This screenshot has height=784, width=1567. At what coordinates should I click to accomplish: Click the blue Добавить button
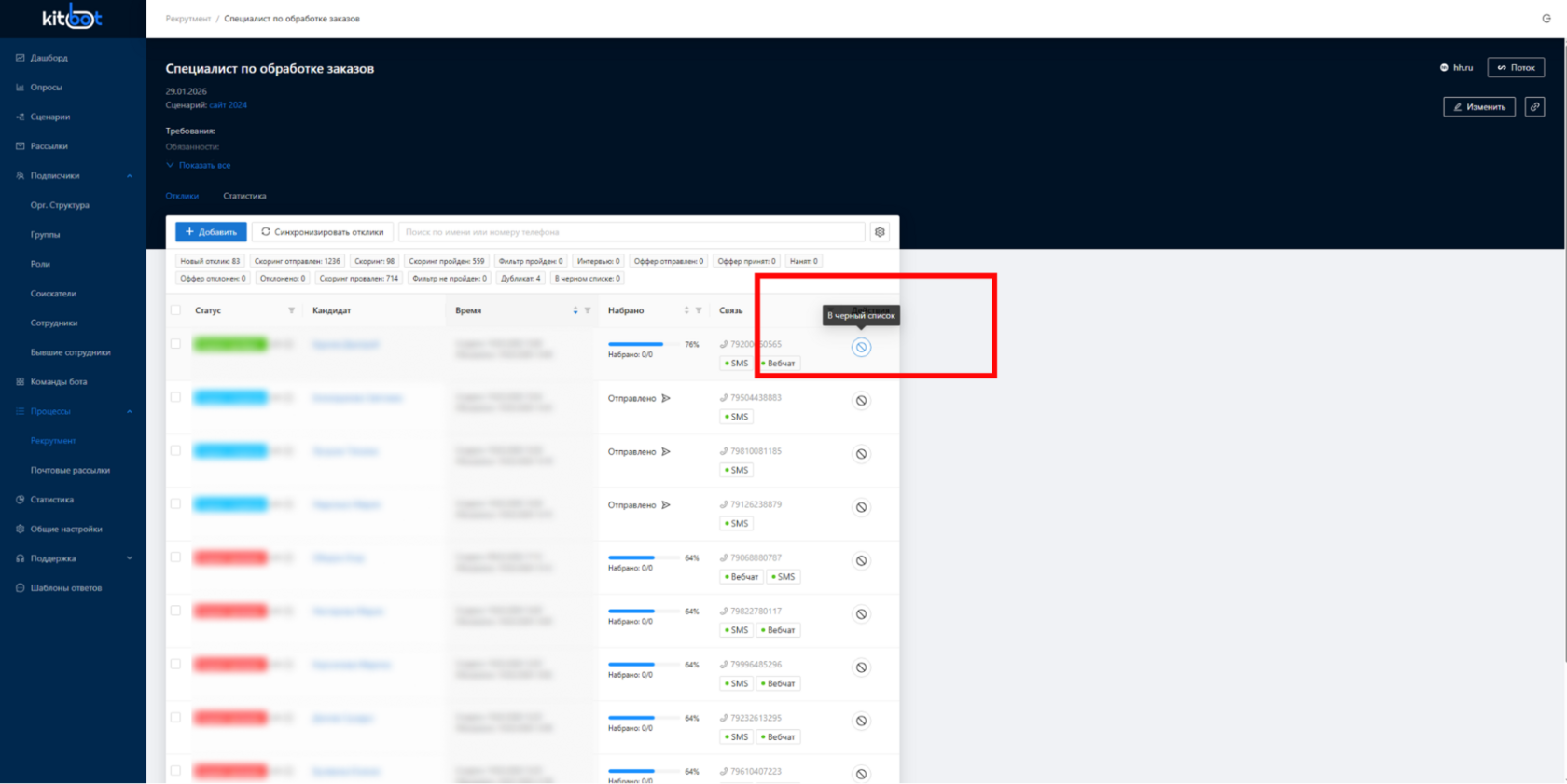[x=211, y=232]
